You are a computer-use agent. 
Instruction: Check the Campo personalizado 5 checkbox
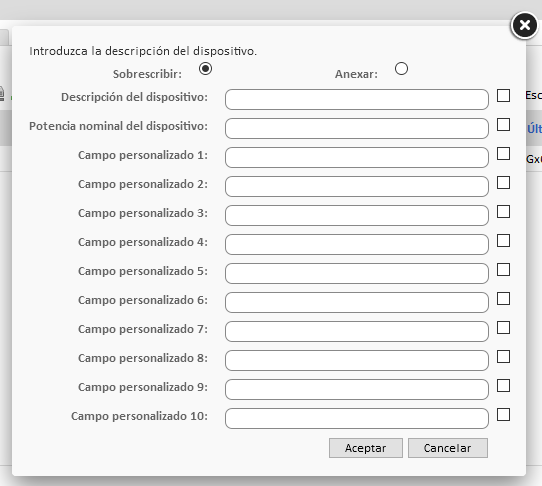[x=503, y=270]
